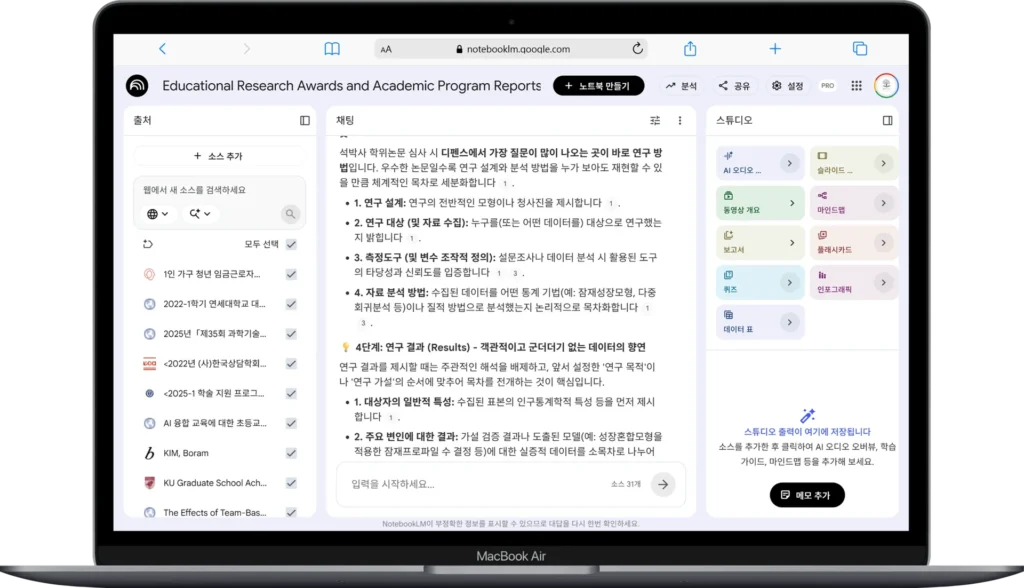
Task: Click 노트북 만들기 create notebook button
Action: (598, 86)
